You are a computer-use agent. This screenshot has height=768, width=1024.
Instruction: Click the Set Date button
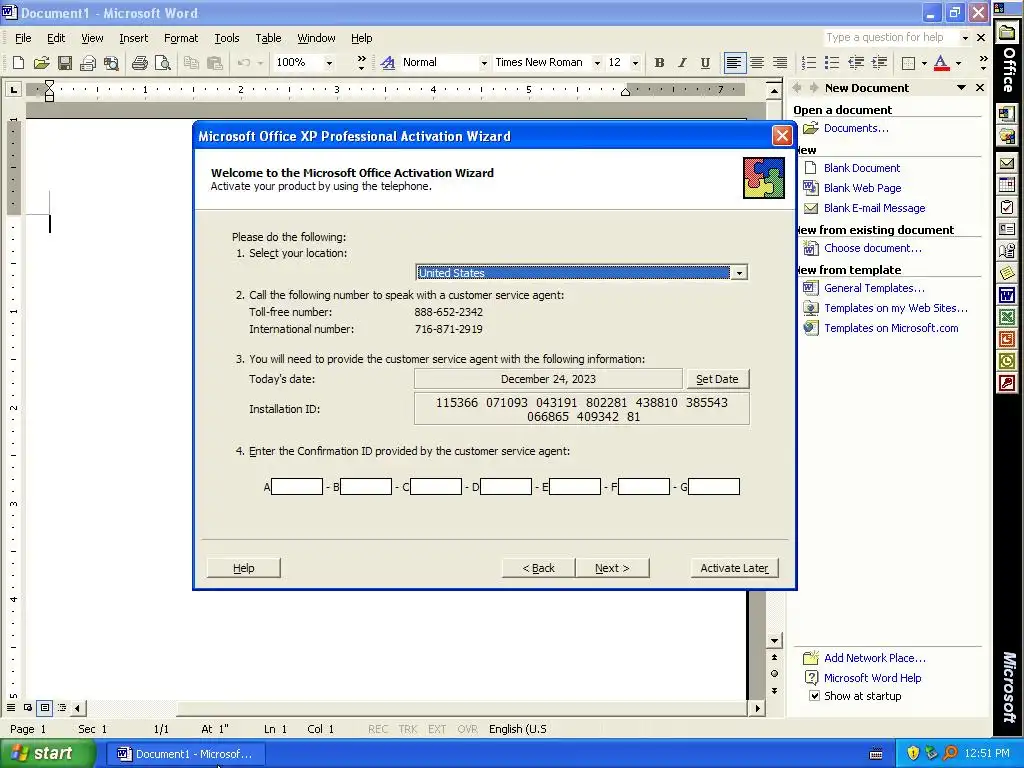(x=716, y=379)
